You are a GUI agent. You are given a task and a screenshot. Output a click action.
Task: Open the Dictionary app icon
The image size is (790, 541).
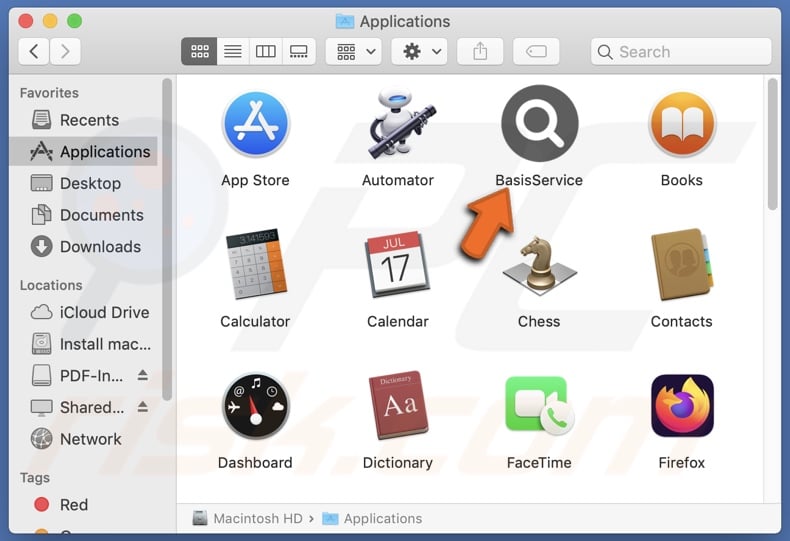pos(398,406)
